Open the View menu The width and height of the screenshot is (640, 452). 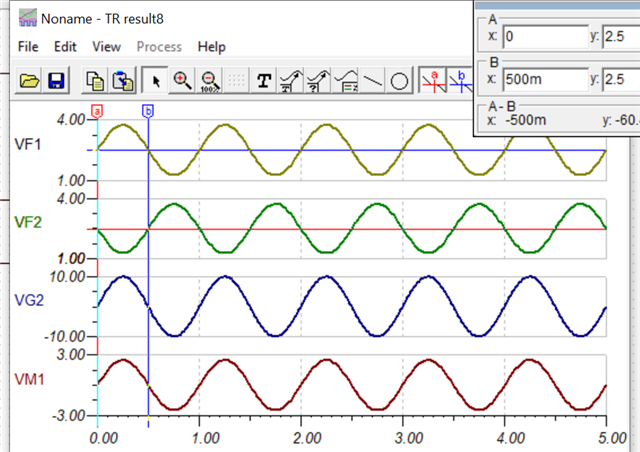click(106, 47)
